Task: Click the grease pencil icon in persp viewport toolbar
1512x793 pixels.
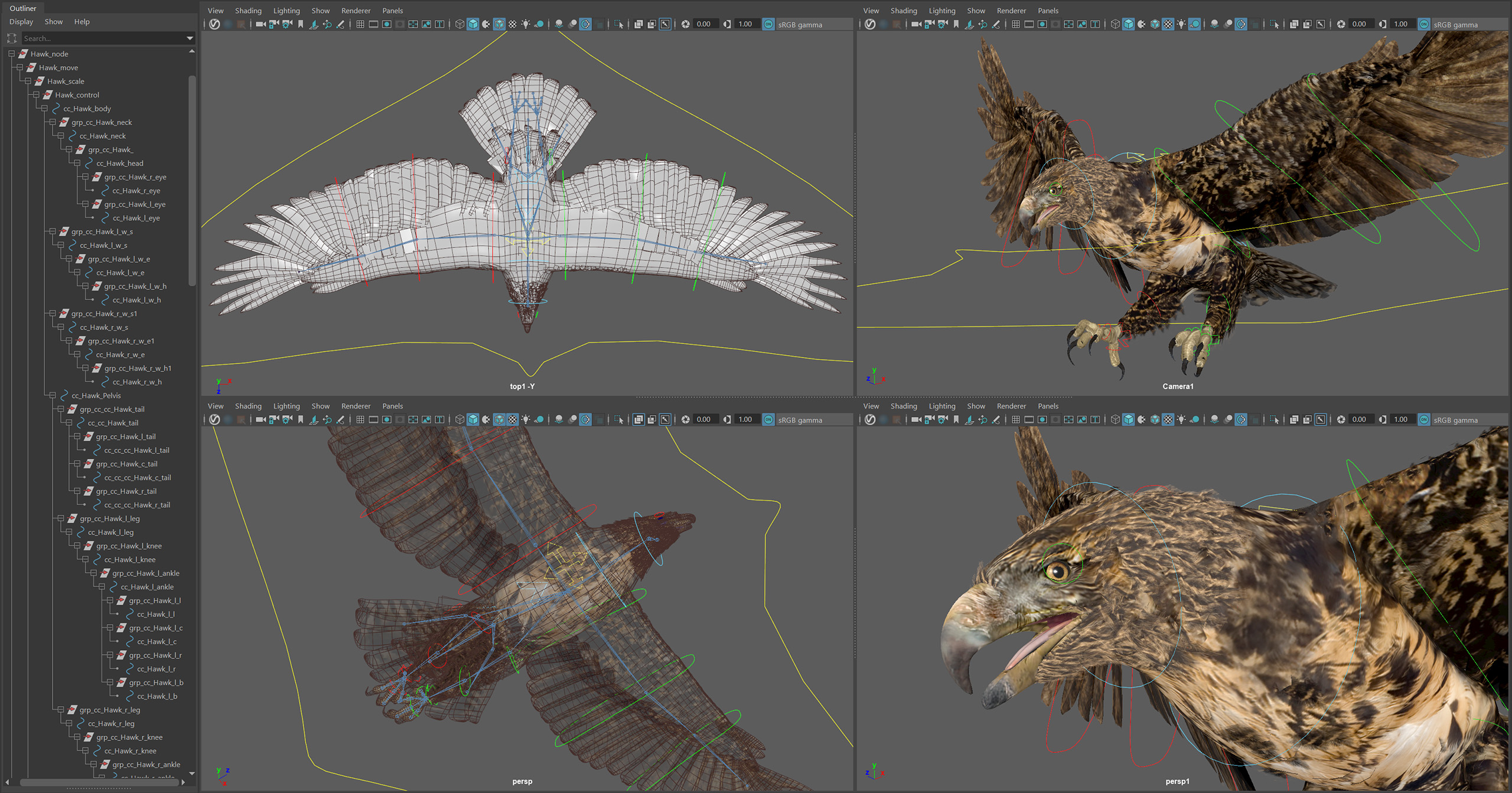Action: point(340,419)
